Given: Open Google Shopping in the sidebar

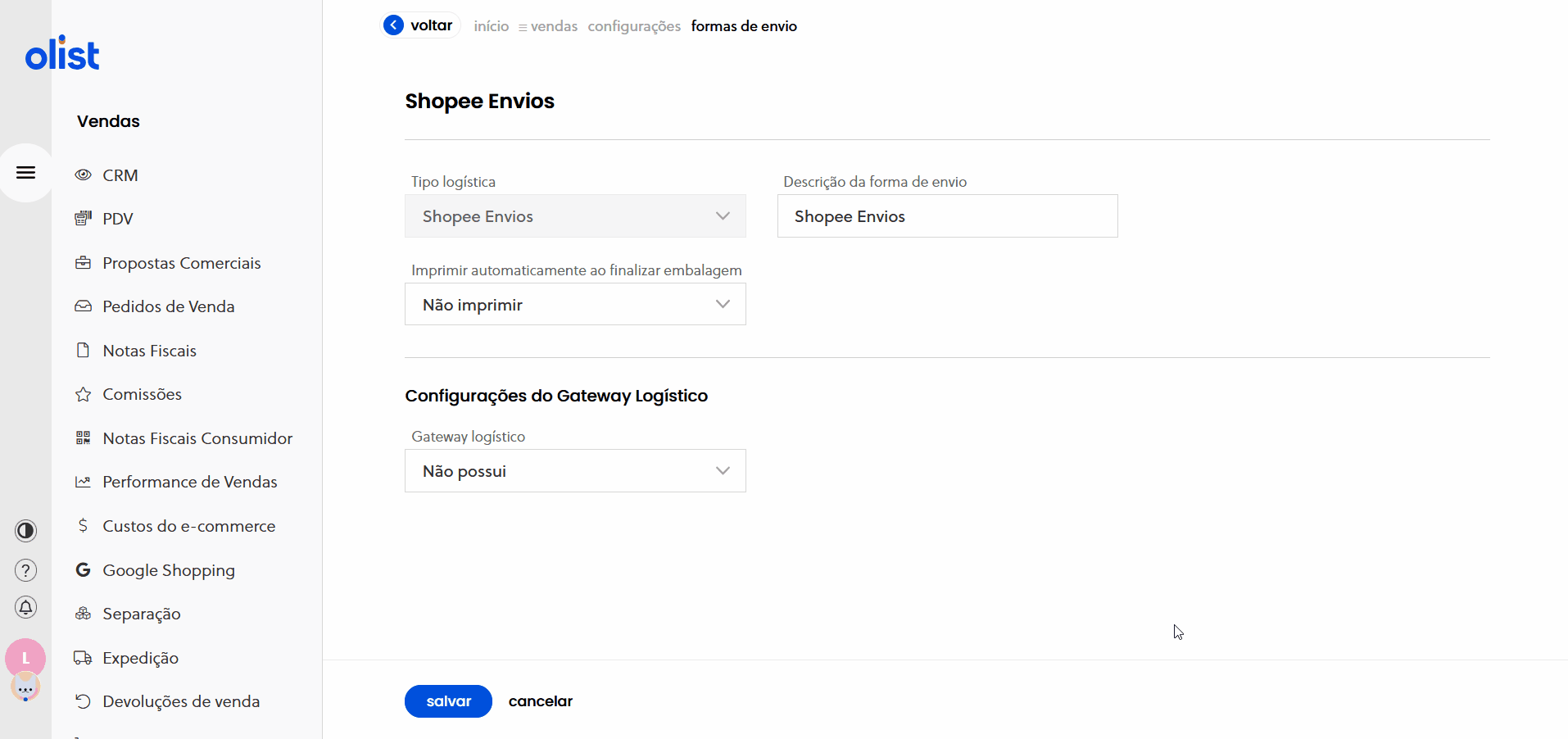Looking at the screenshot, I should pyautogui.click(x=168, y=570).
